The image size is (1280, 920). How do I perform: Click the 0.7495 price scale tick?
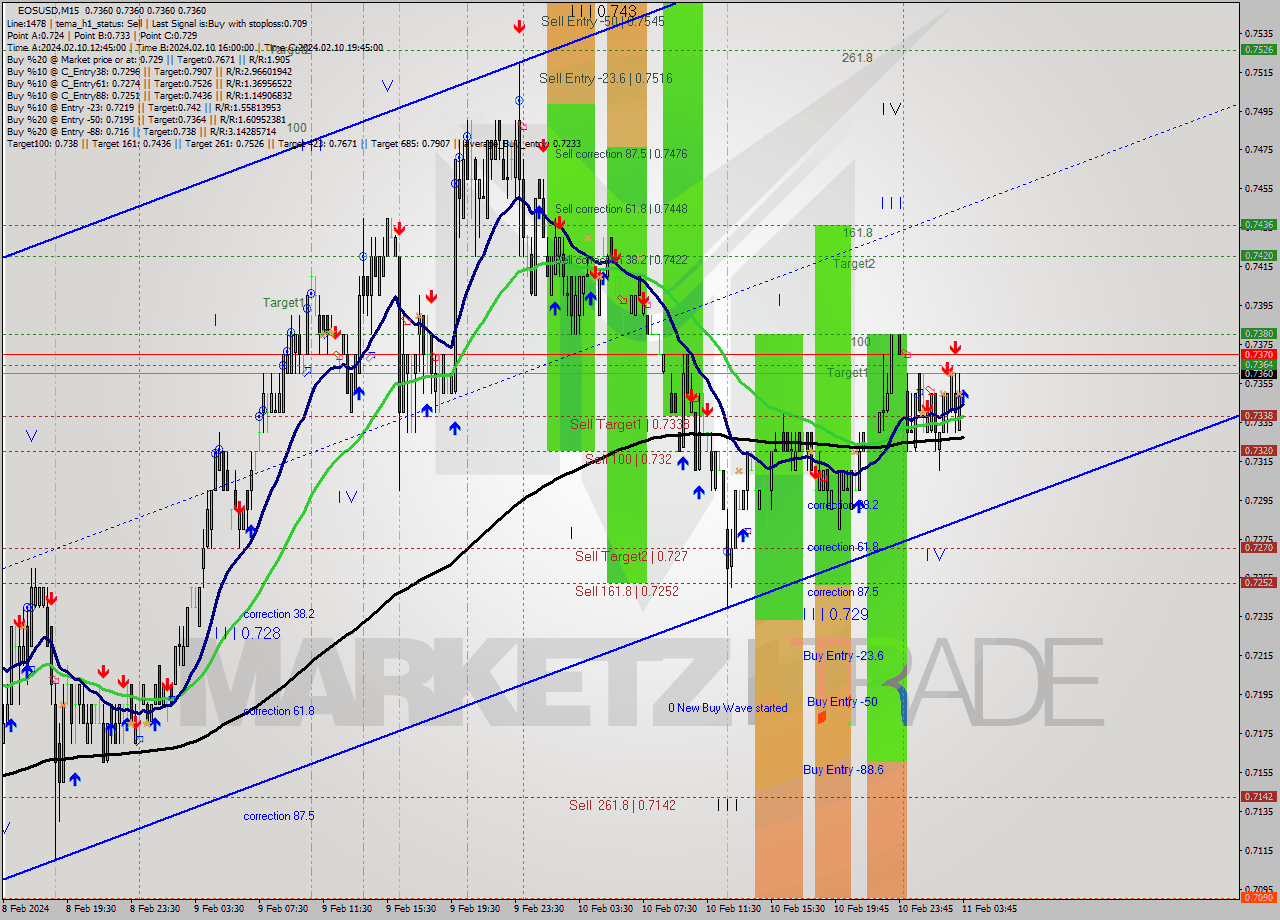1259,111
